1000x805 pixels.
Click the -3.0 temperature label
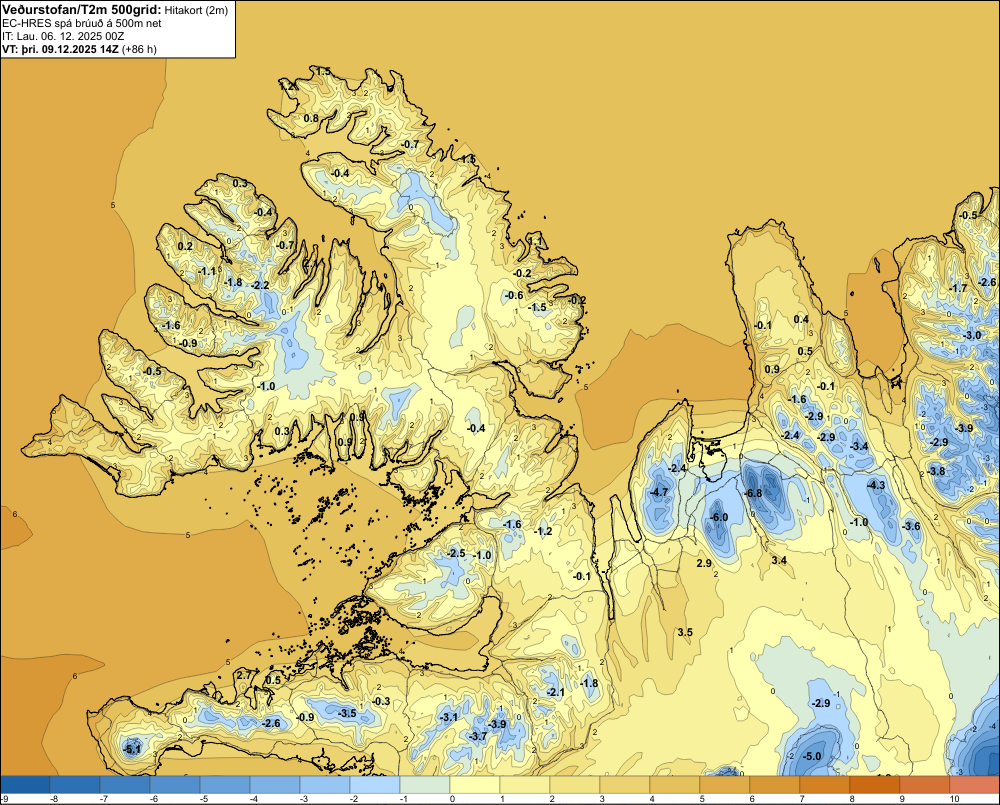coord(972,336)
